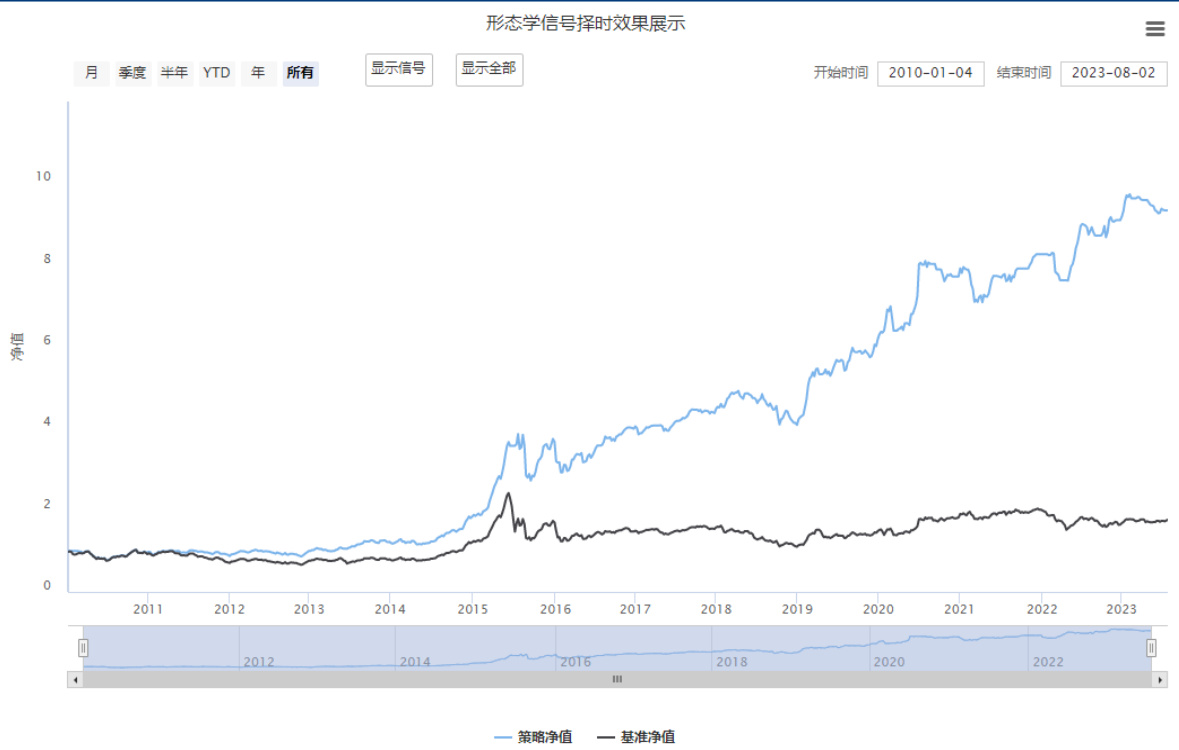Select the 年 range button
This screenshot has height=750, width=1179.
click(258, 73)
